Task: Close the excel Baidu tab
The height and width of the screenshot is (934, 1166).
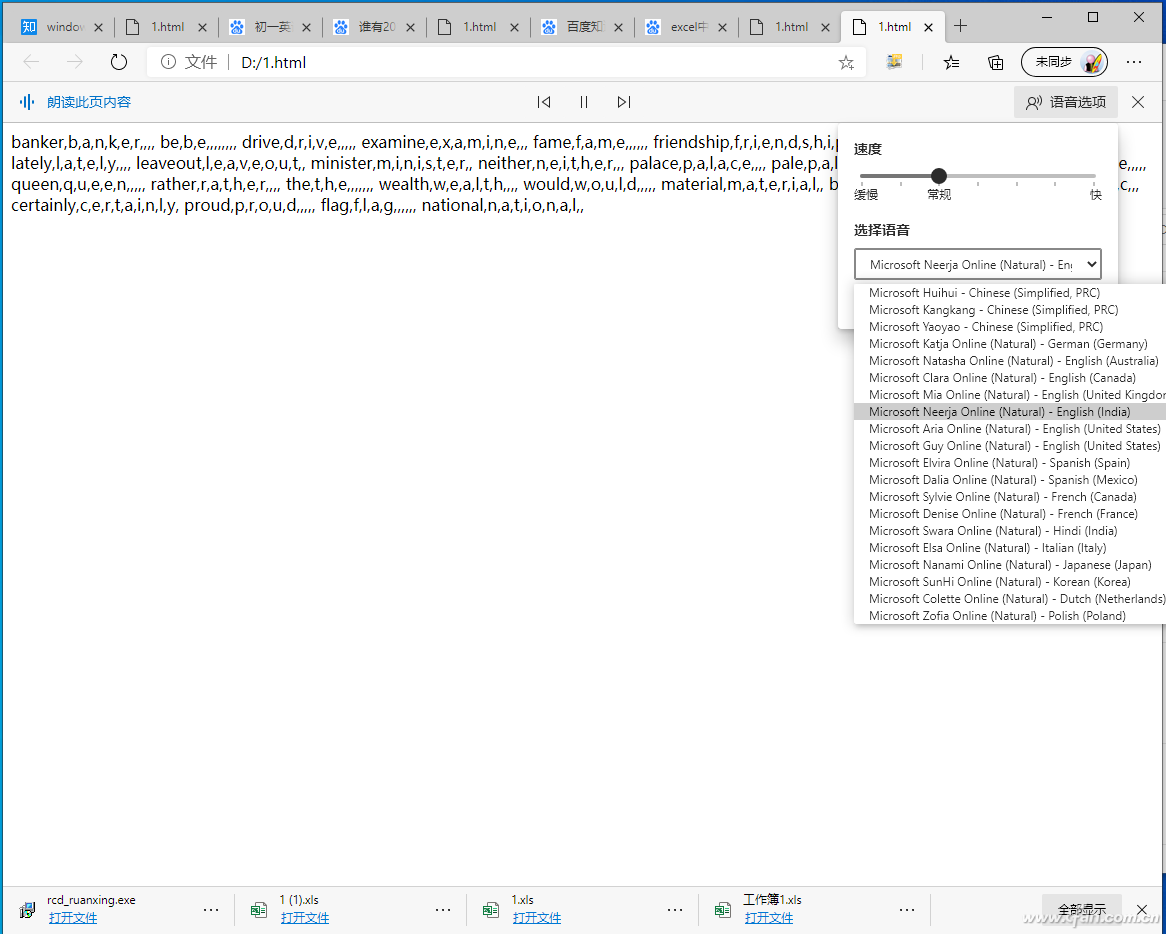Action: click(721, 27)
